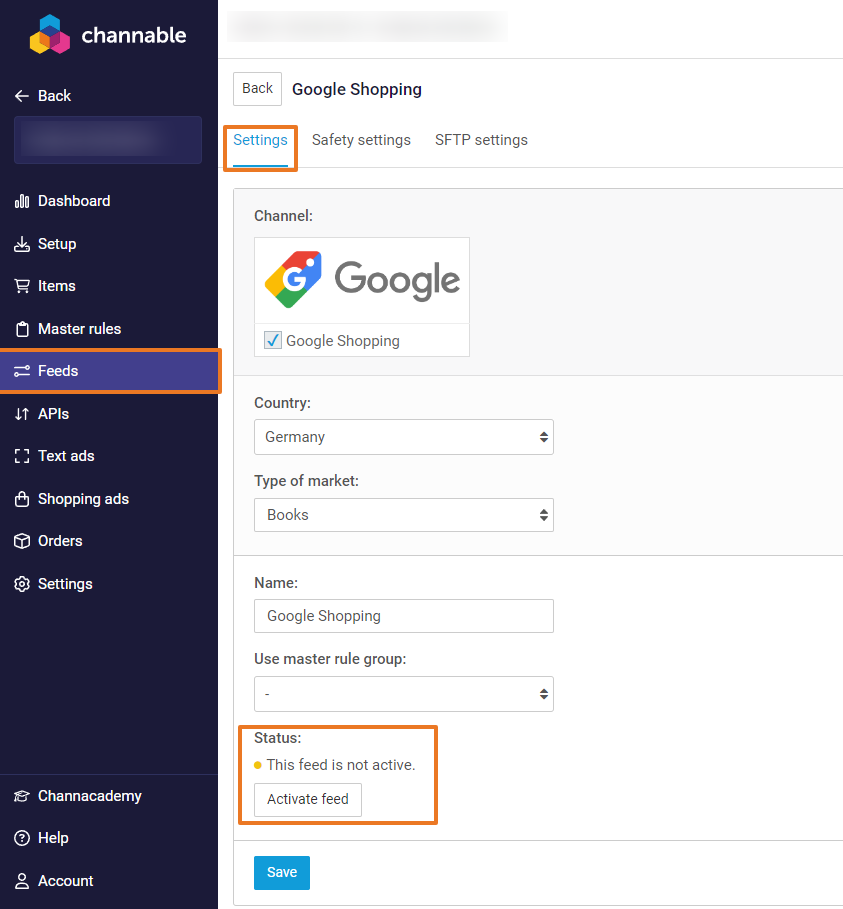This screenshot has width=843, height=909.
Task: Open the Type of market dropdown
Action: [x=404, y=515]
